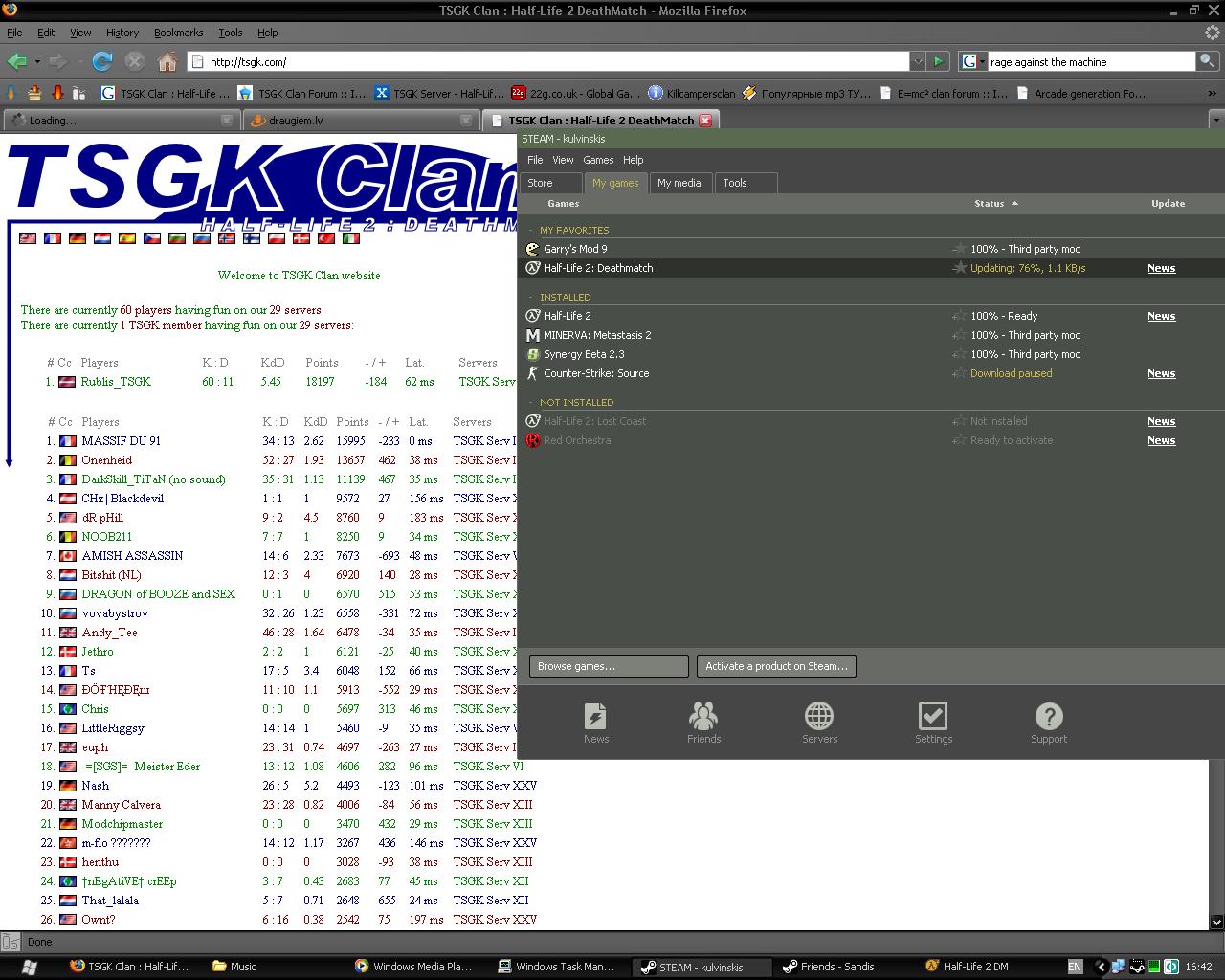
Task: Toggle favorite star for Counter-Strike: Source
Action: tap(958, 373)
